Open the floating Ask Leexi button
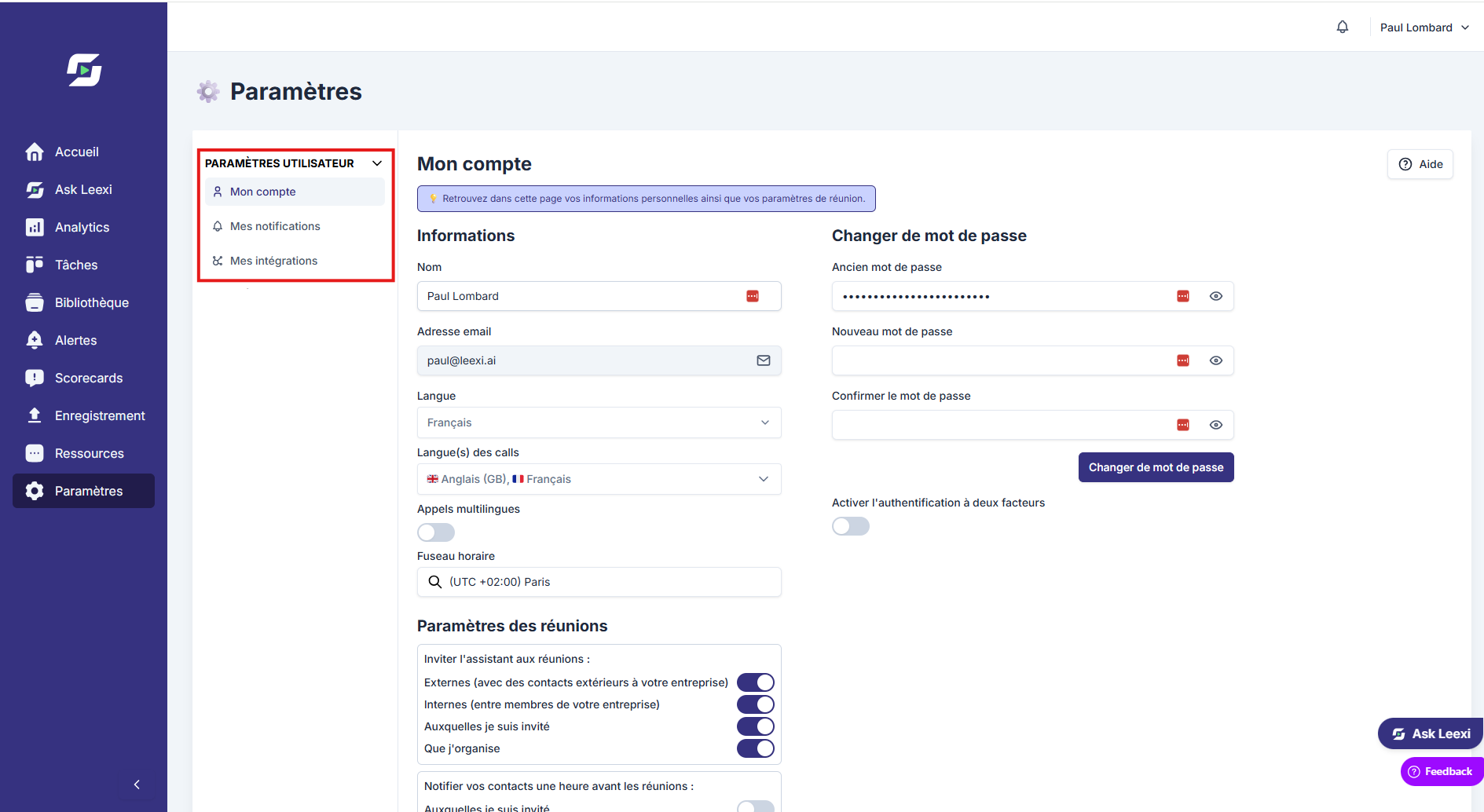 click(x=1431, y=733)
